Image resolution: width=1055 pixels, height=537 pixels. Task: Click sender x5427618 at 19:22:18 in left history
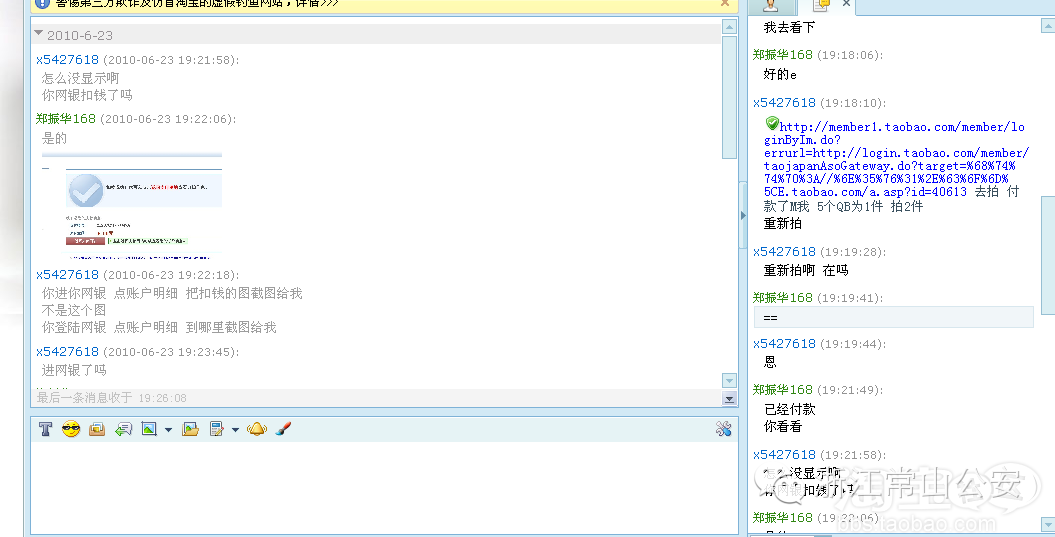[67, 275]
